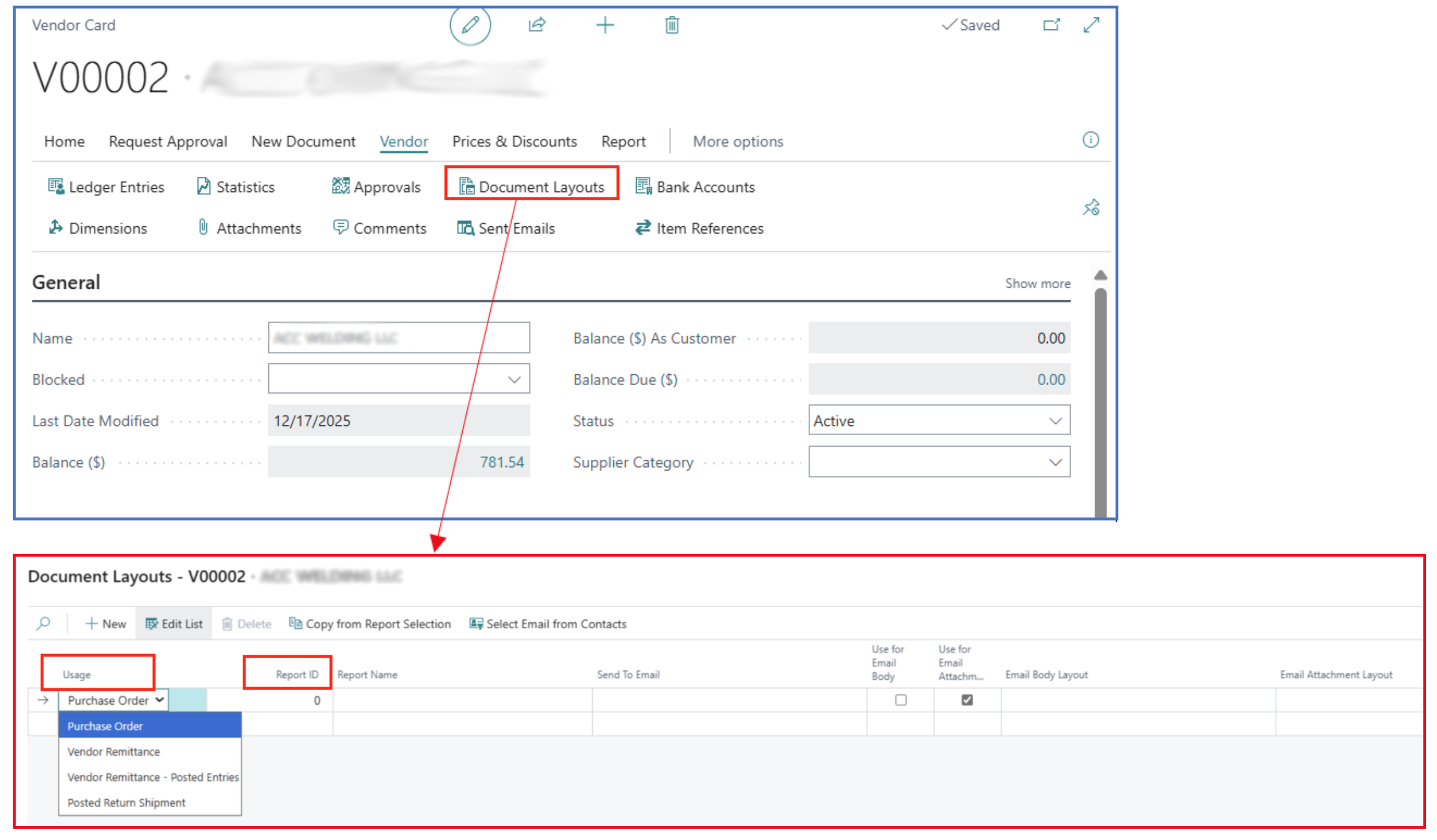Click the search magnifier in Document Layouts
Viewport: 1437px width, 840px height.
(x=43, y=624)
